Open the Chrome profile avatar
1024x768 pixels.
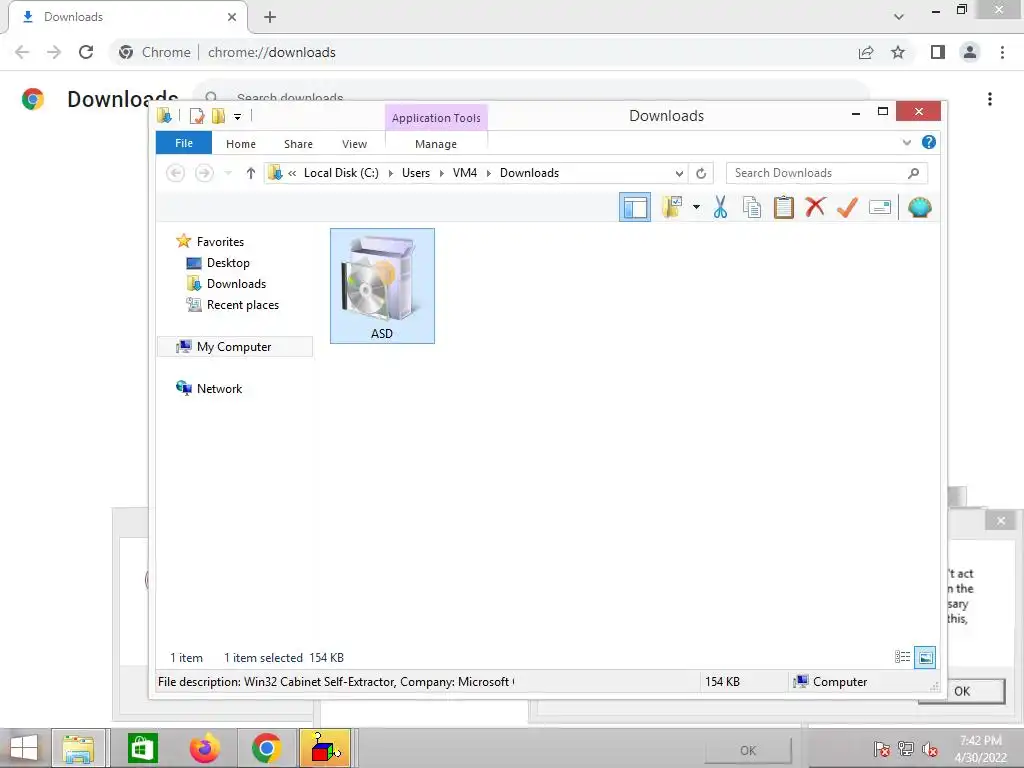(x=970, y=52)
